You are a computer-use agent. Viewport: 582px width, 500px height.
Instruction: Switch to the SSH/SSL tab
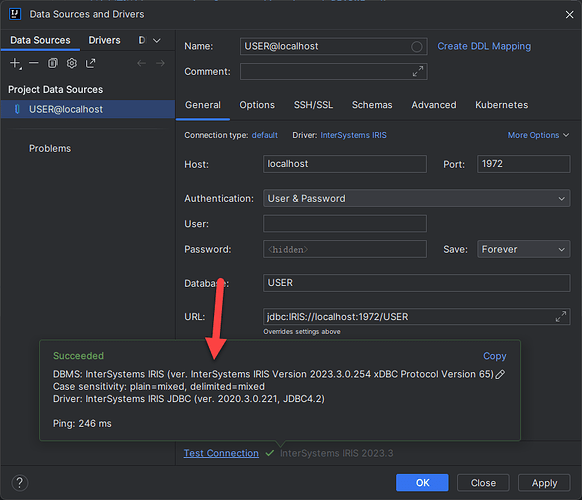[x=313, y=105]
